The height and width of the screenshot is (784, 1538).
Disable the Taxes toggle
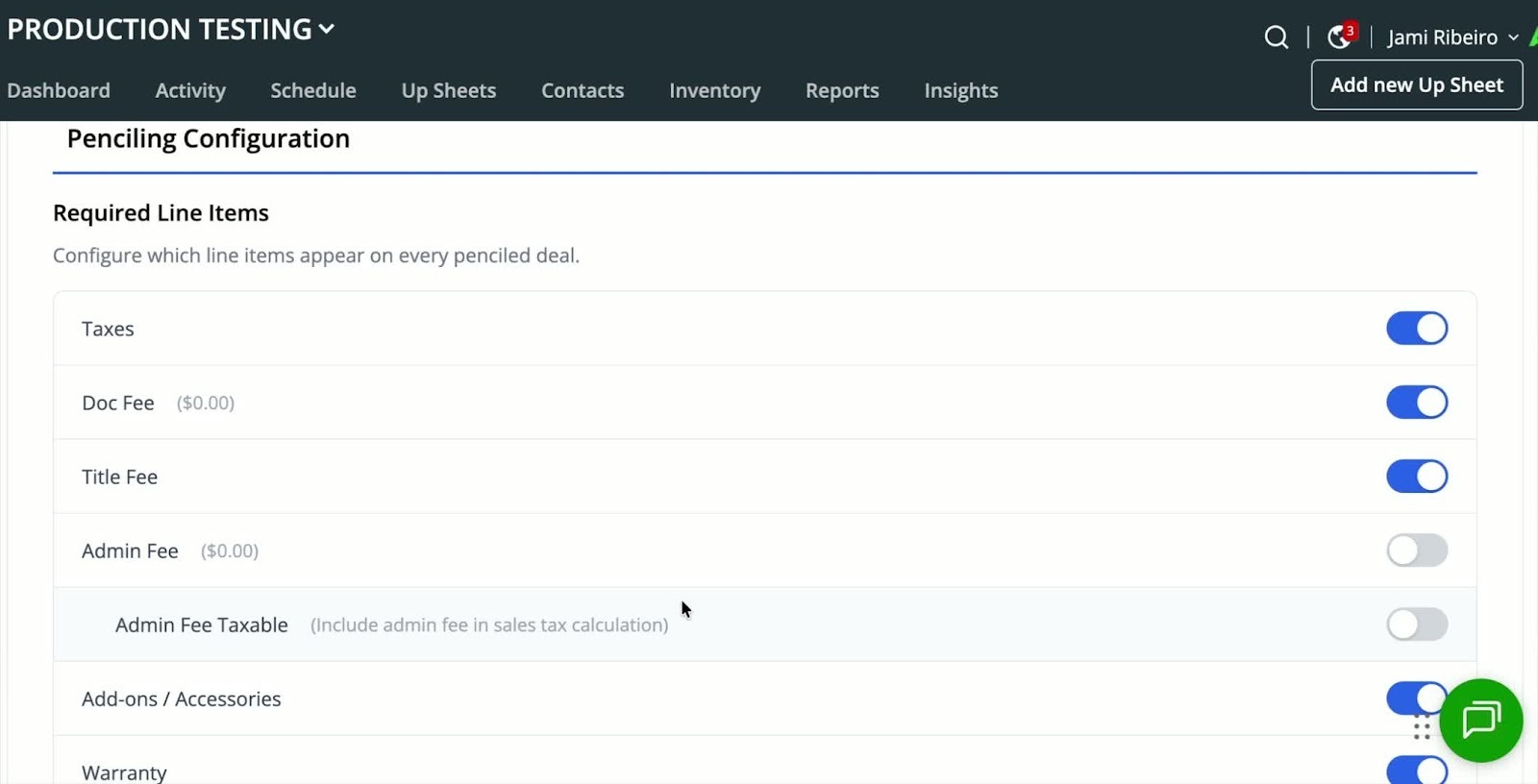(1416, 329)
